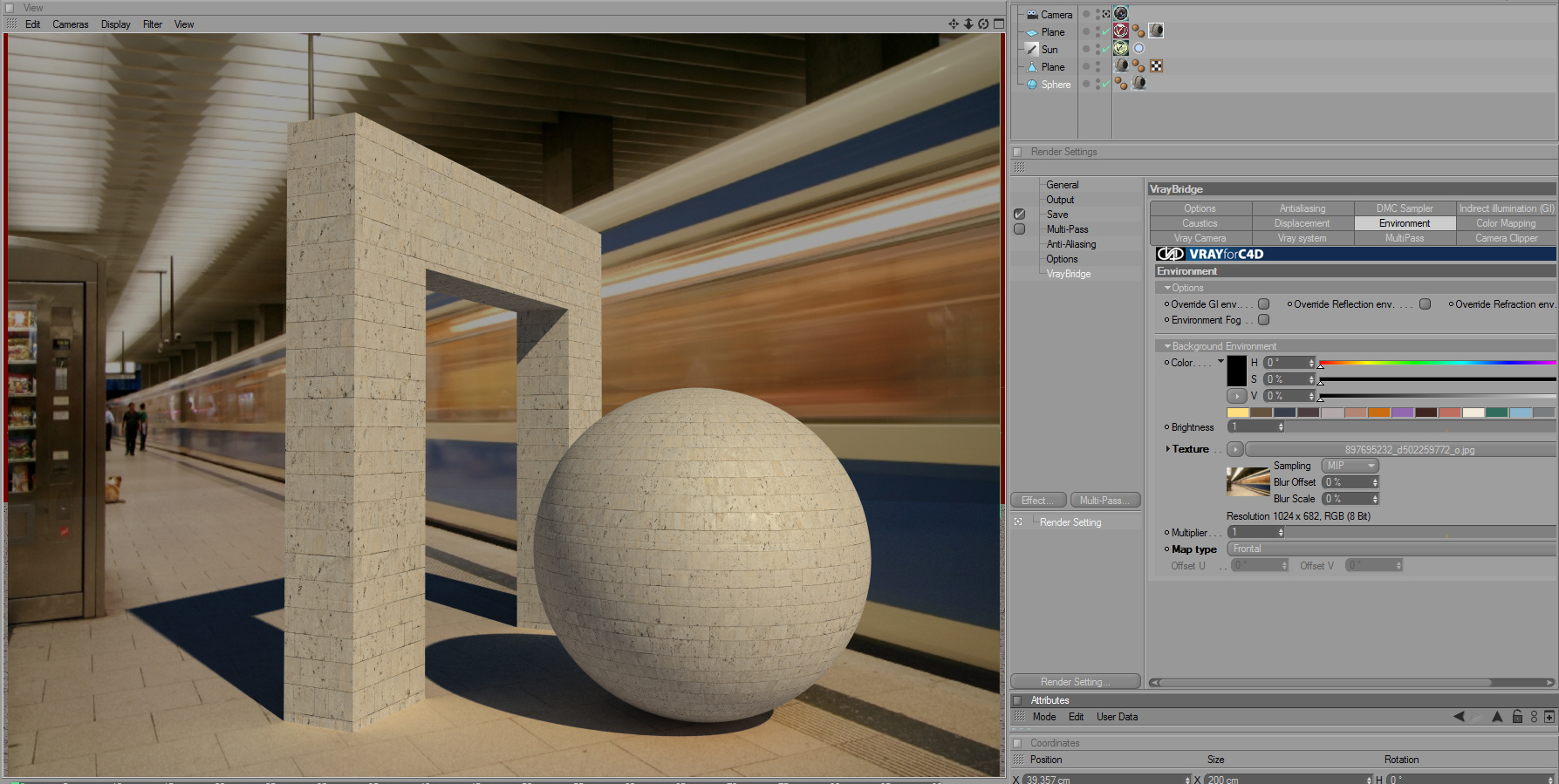Click the stone material tag on second Plane
Screen dimensions: 1559x784
click(1121, 65)
